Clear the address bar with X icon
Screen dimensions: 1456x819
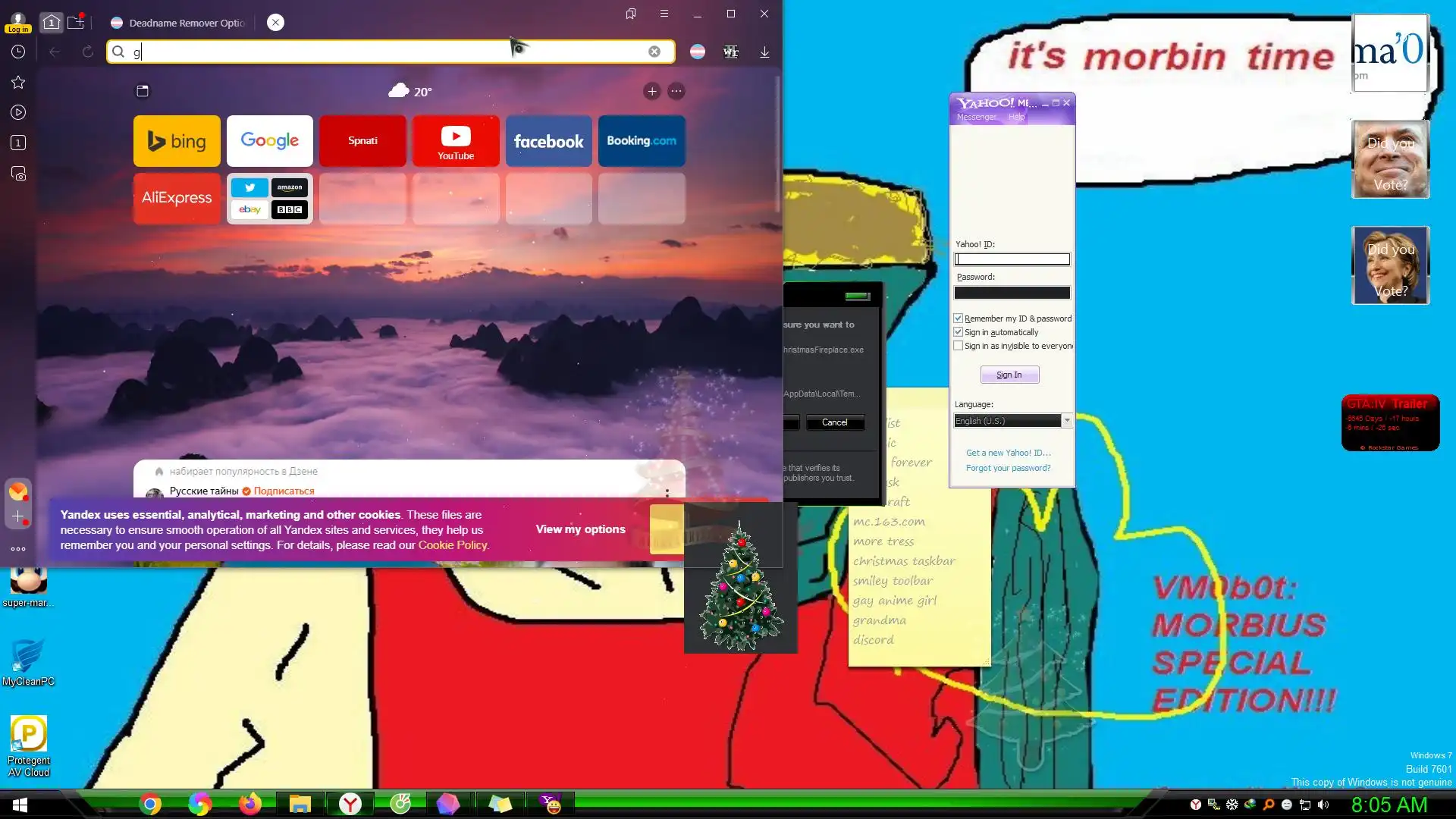pyautogui.click(x=654, y=52)
